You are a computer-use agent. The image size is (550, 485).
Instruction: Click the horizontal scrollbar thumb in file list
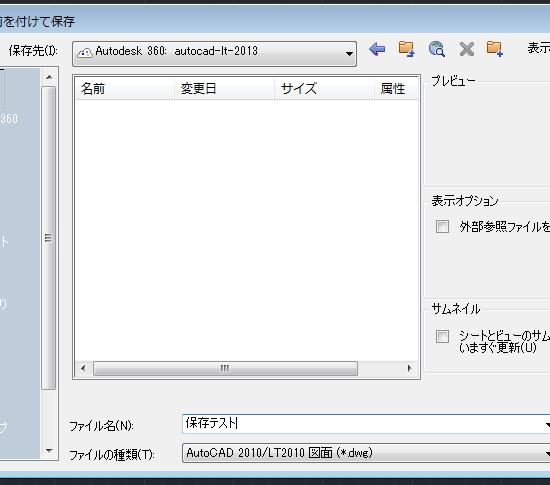pyautogui.click(x=225, y=369)
